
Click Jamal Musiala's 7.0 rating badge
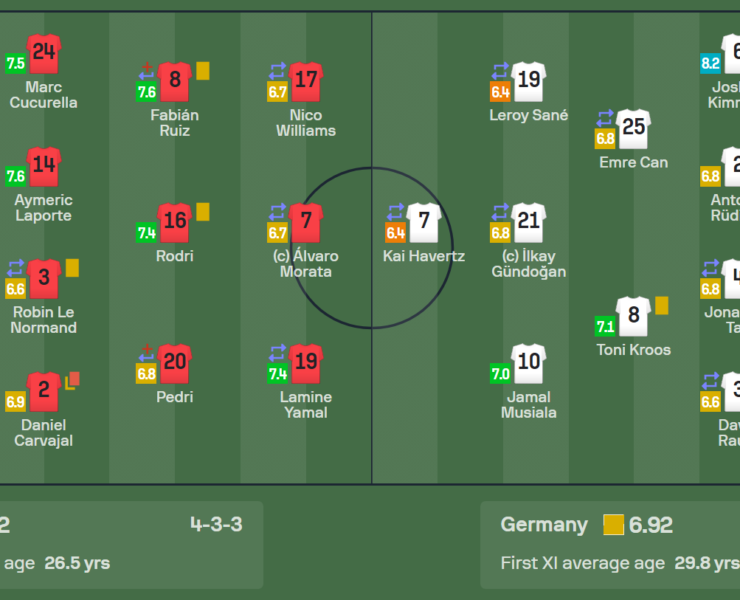point(500,374)
